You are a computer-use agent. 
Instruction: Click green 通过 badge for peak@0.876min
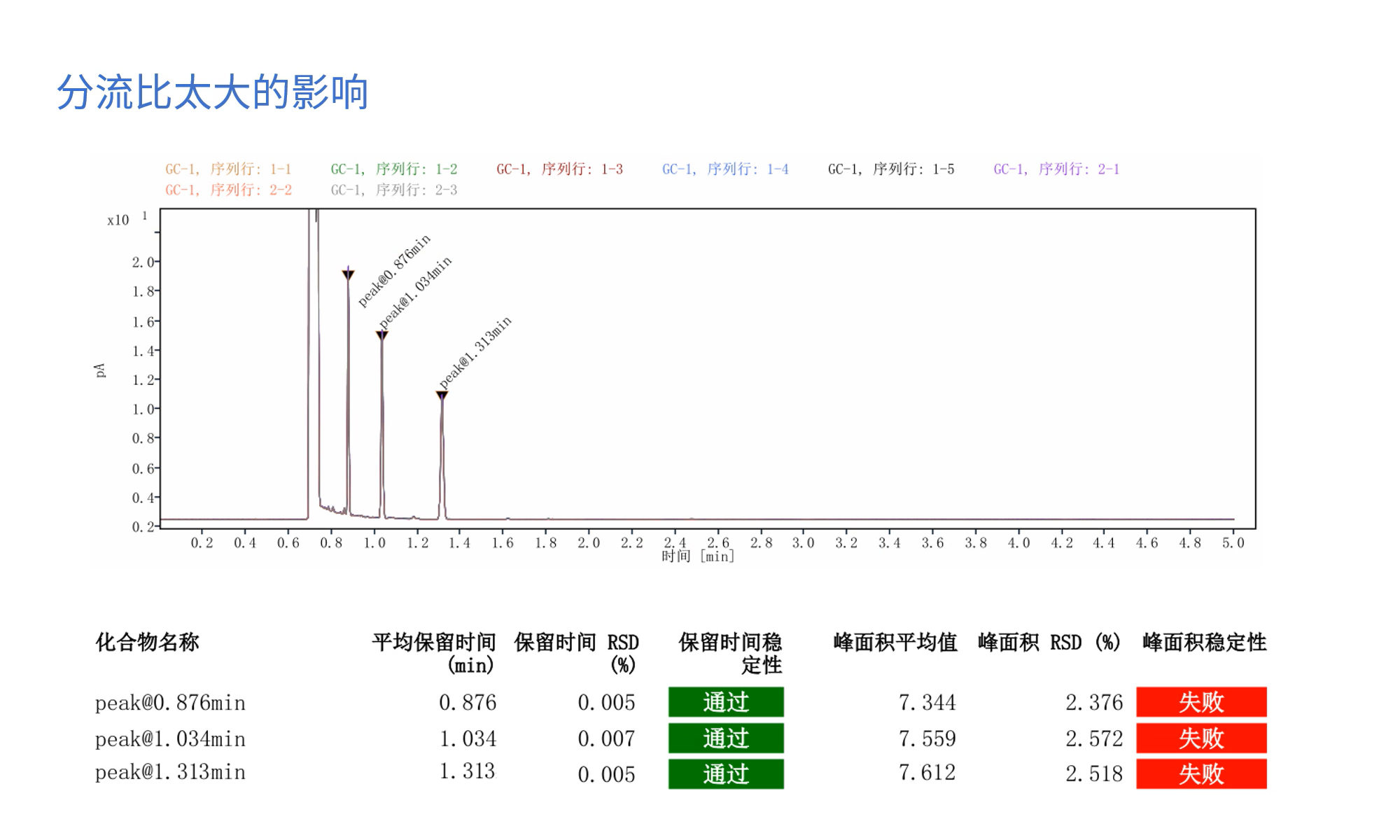pos(726,702)
